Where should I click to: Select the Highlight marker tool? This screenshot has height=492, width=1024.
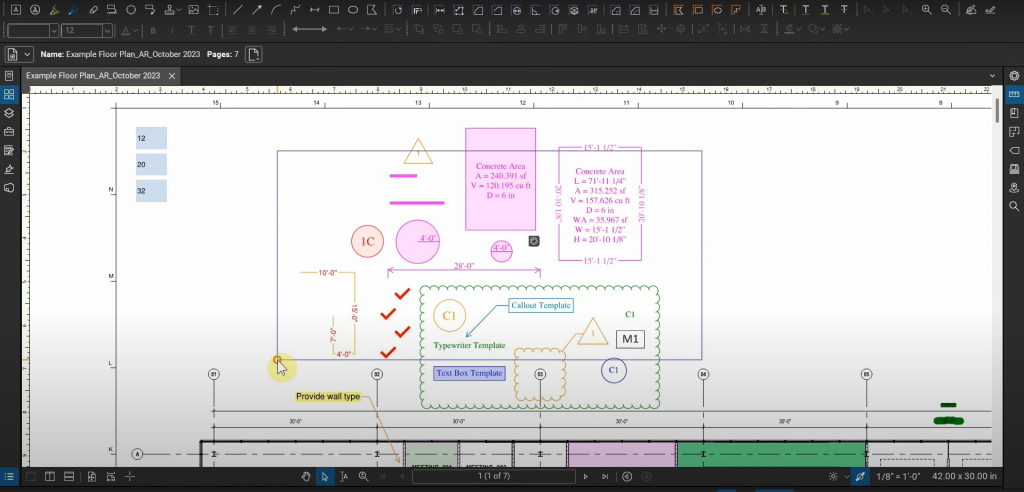(53, 10)
